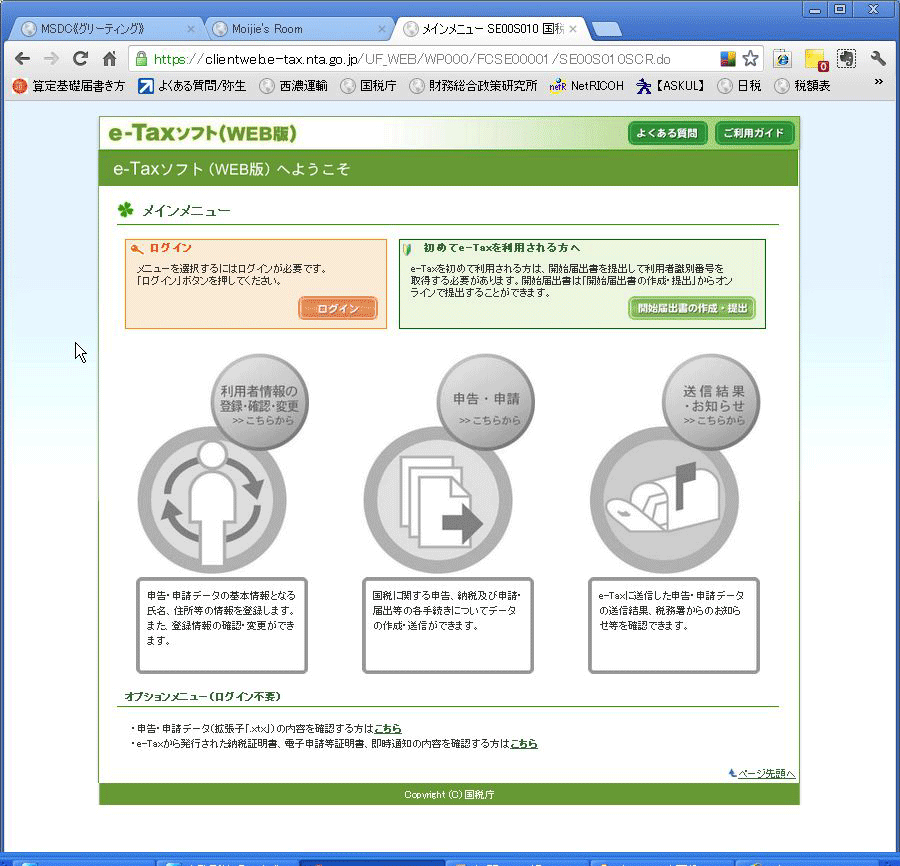Click the オプションメニュー(ログイン不要) heading
Image resolution: width=900 pixels, height=866 pixels.
pos(203,696)
